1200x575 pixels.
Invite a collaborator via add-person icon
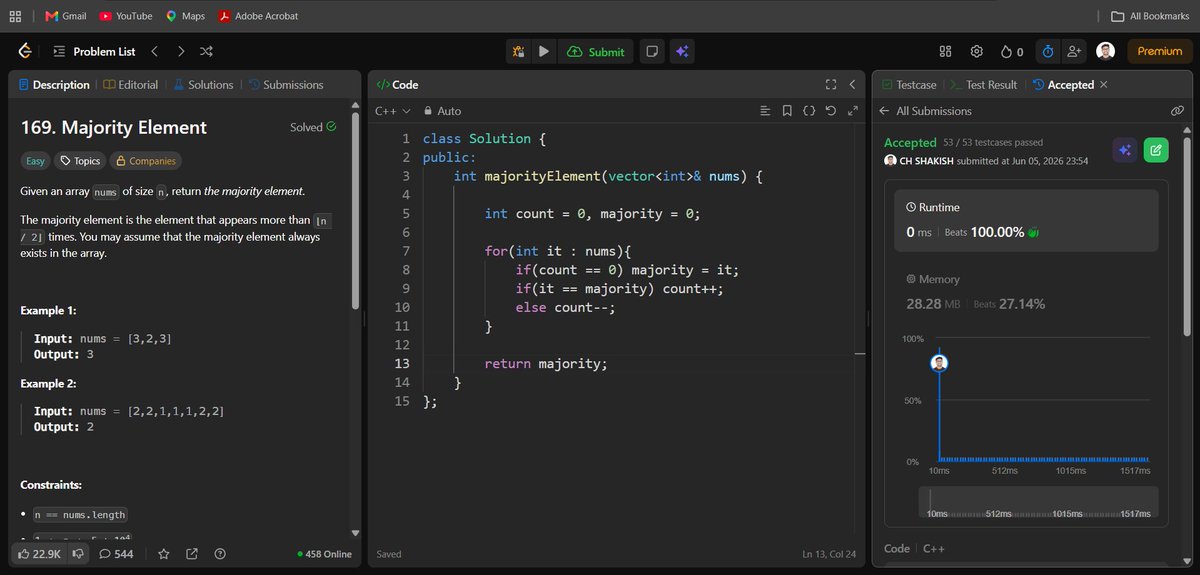click(1075, 51)
